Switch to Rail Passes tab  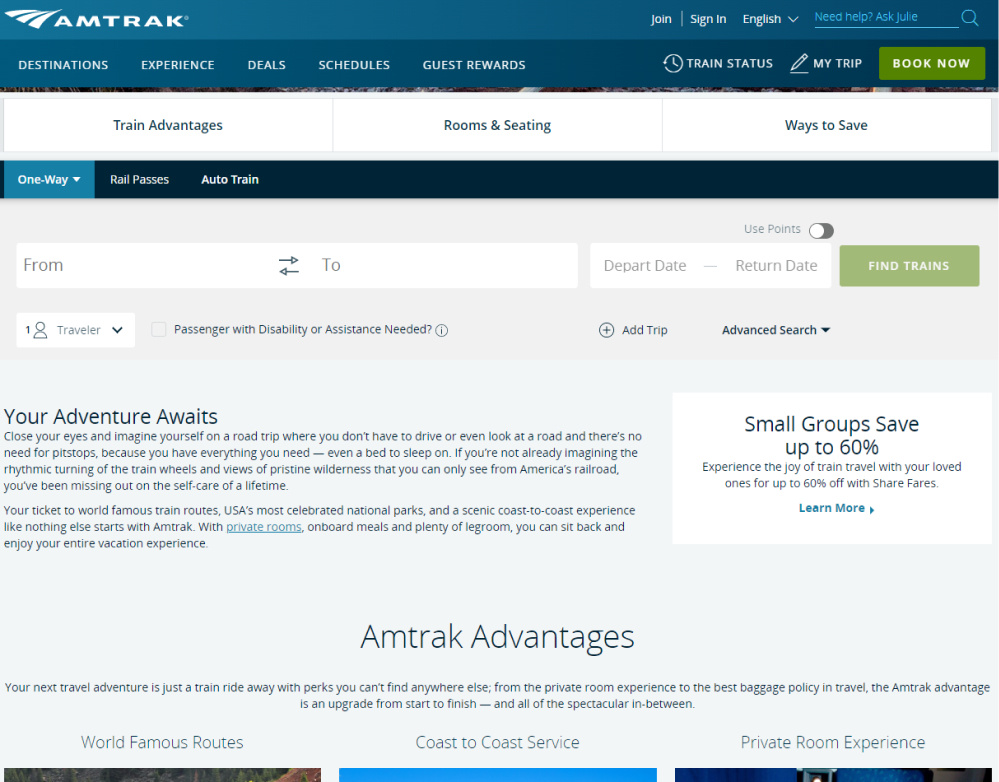click(140, 180)
